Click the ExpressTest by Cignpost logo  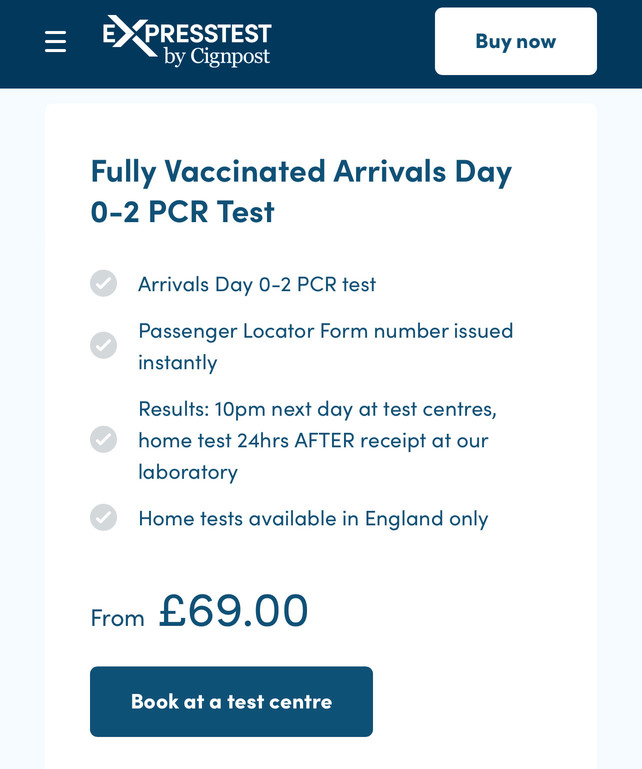pyautogui.click(x=187, y=41)
